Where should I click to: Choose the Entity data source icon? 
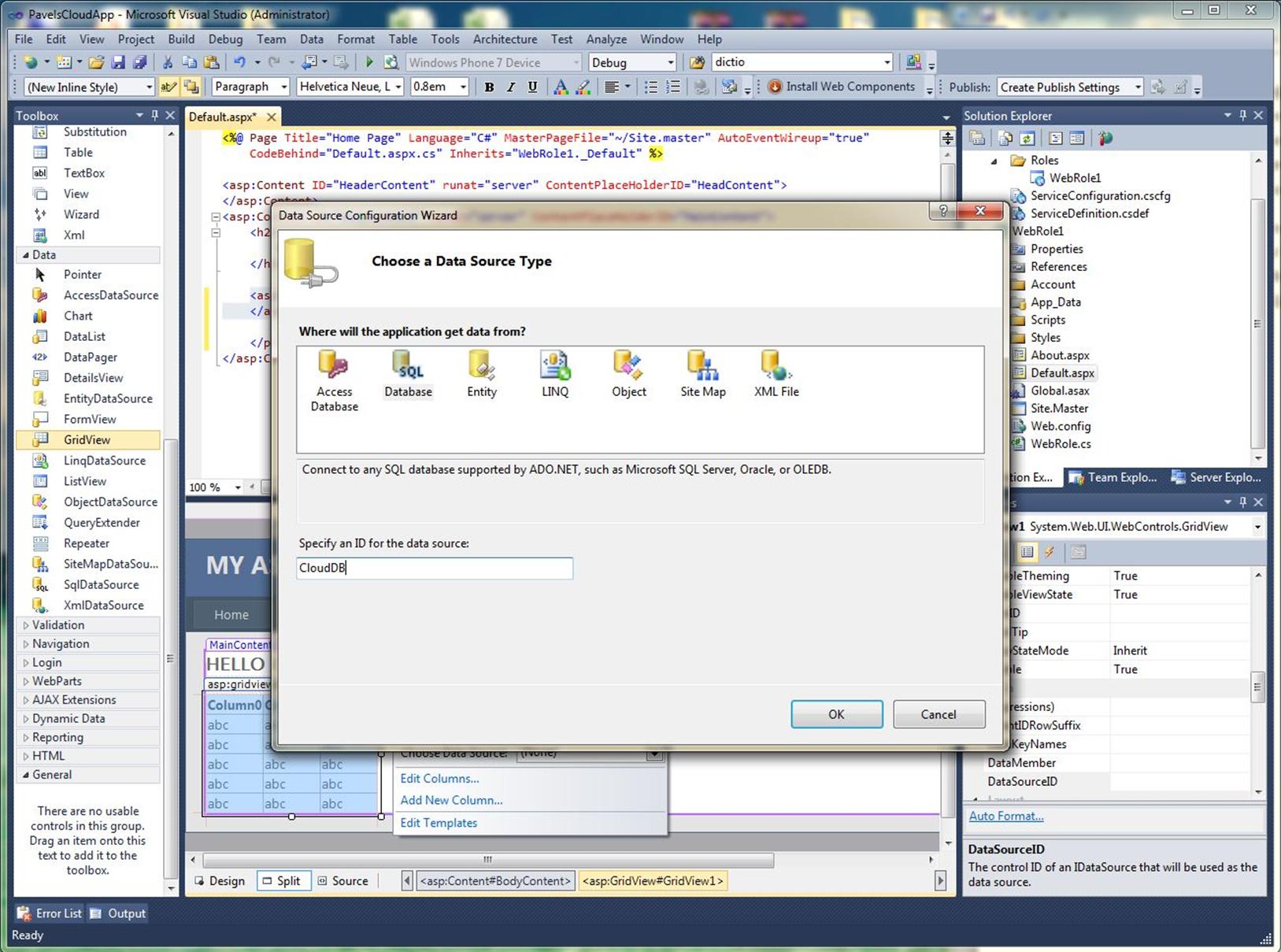point(481,375)
